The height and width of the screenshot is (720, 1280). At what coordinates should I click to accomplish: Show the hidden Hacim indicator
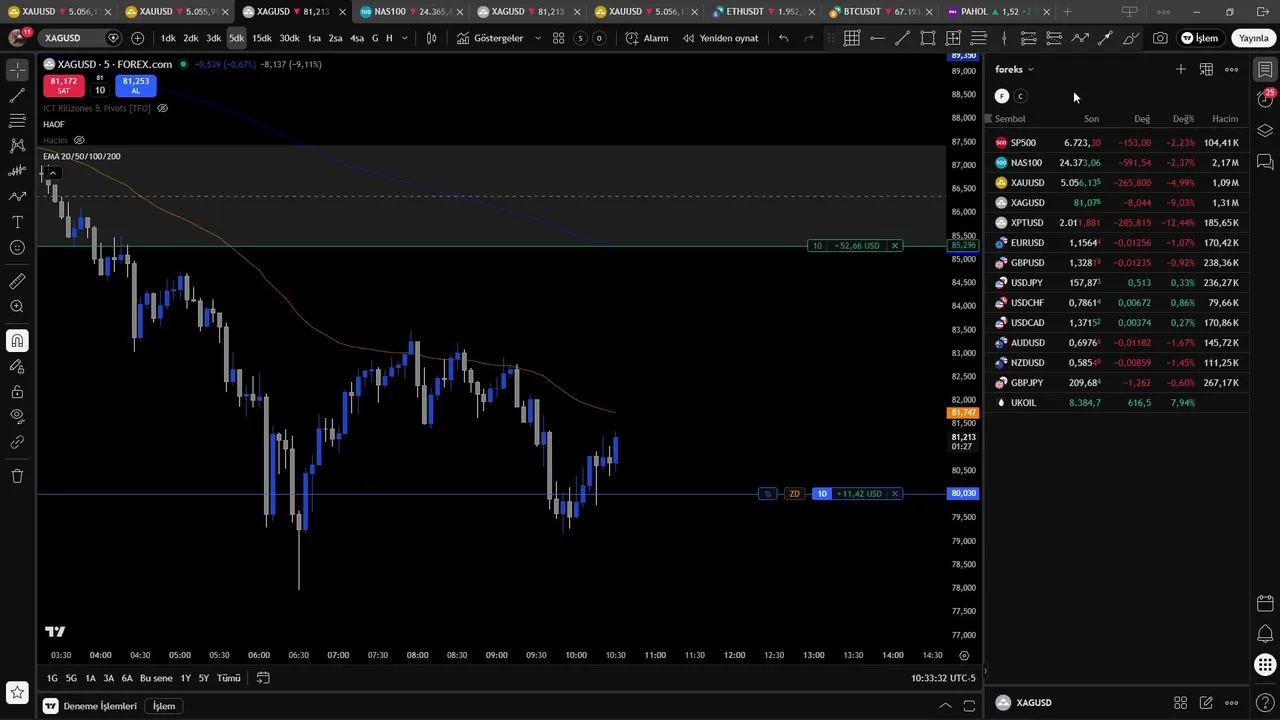click(79, 140)
